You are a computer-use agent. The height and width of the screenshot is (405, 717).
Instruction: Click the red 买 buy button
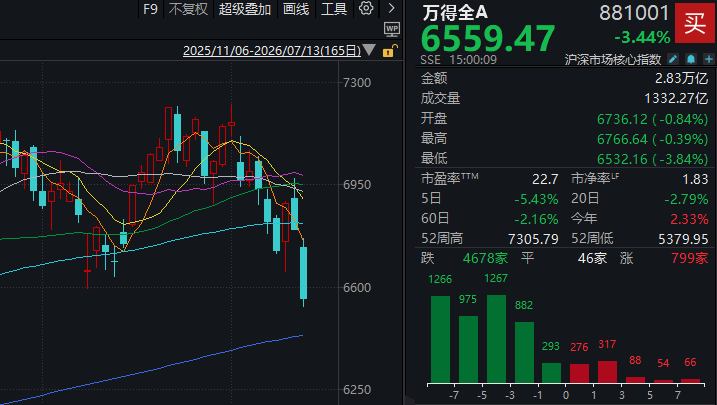click(x=695, y=23)
